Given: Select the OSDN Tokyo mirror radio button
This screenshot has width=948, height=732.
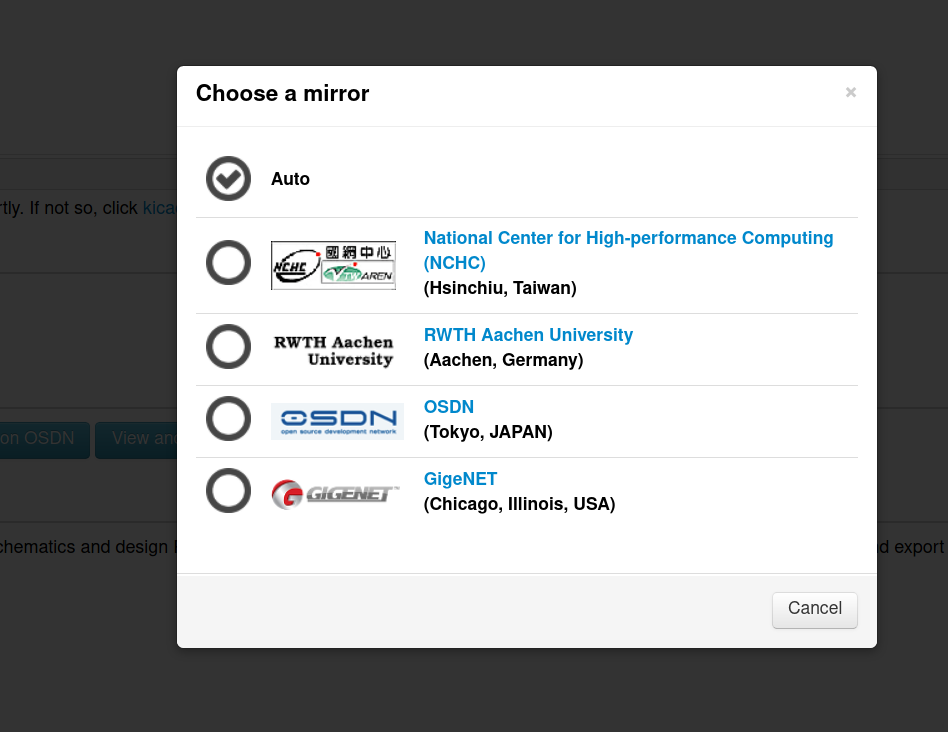Looking at the screenshot, I should (228, 419).
